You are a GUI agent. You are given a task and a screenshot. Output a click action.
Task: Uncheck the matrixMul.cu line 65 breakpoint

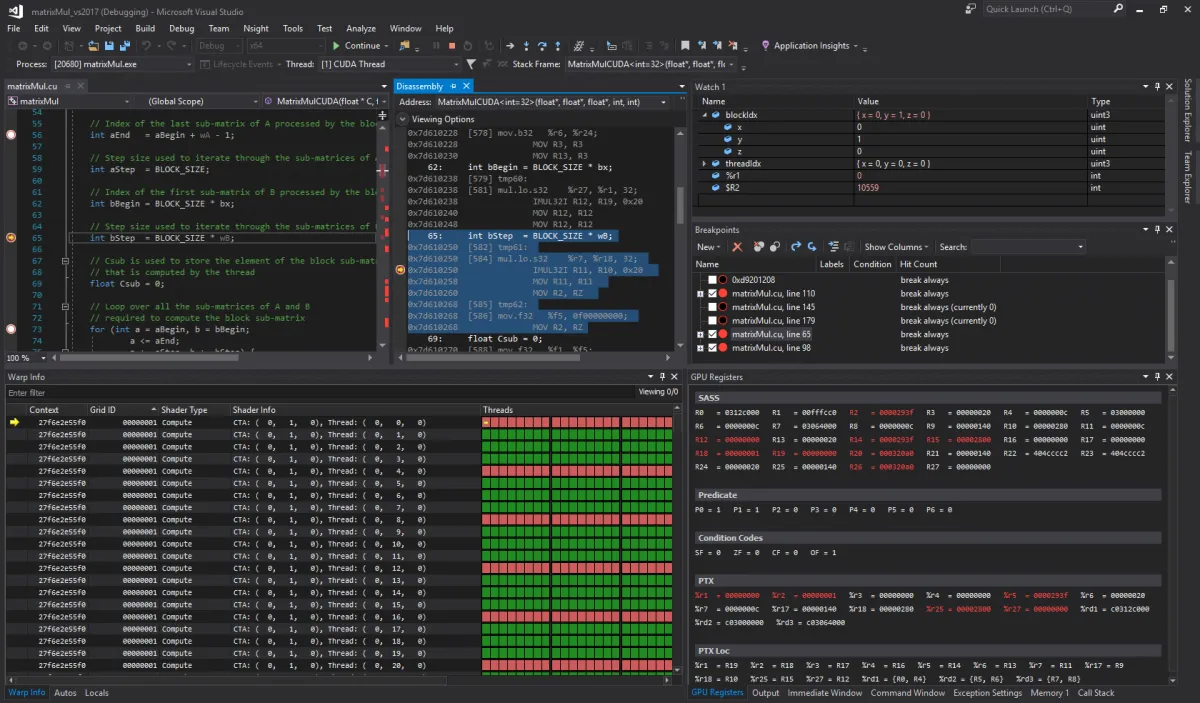point(712,334)
